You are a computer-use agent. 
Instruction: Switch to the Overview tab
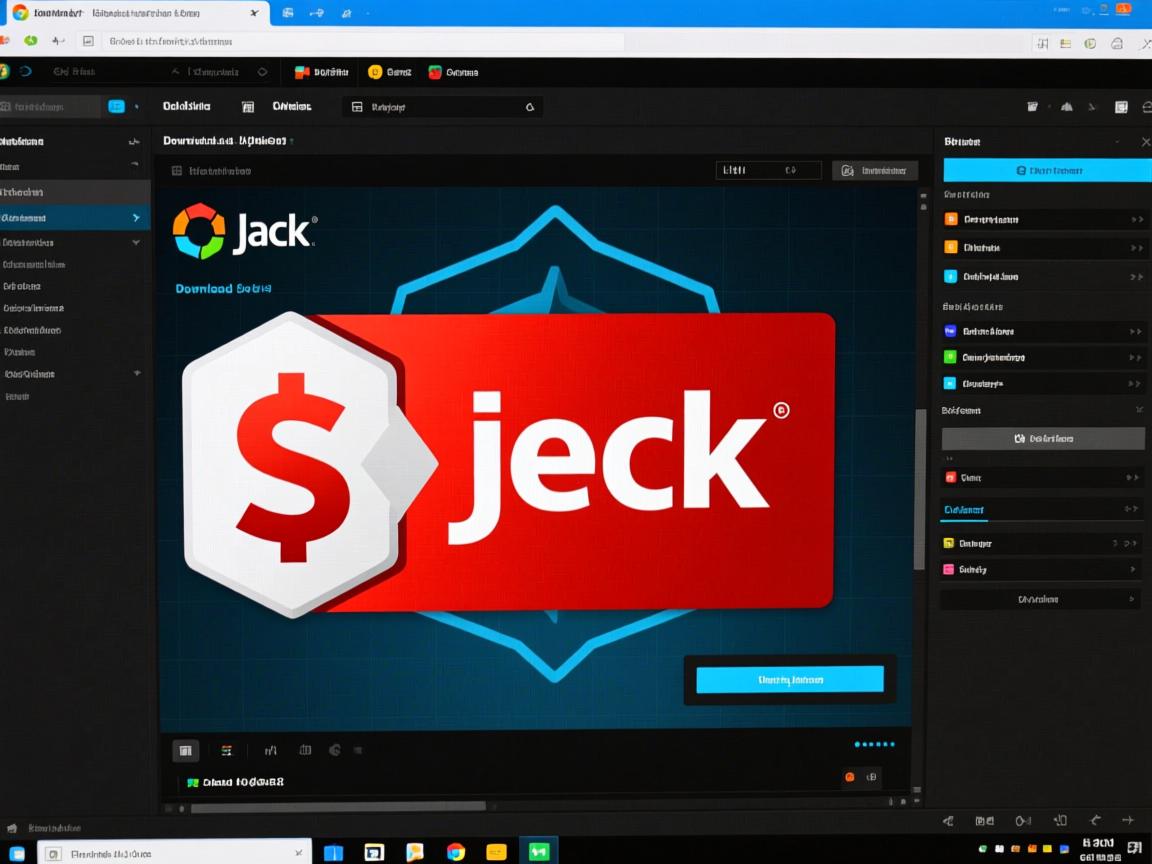[x=290, y=106]
